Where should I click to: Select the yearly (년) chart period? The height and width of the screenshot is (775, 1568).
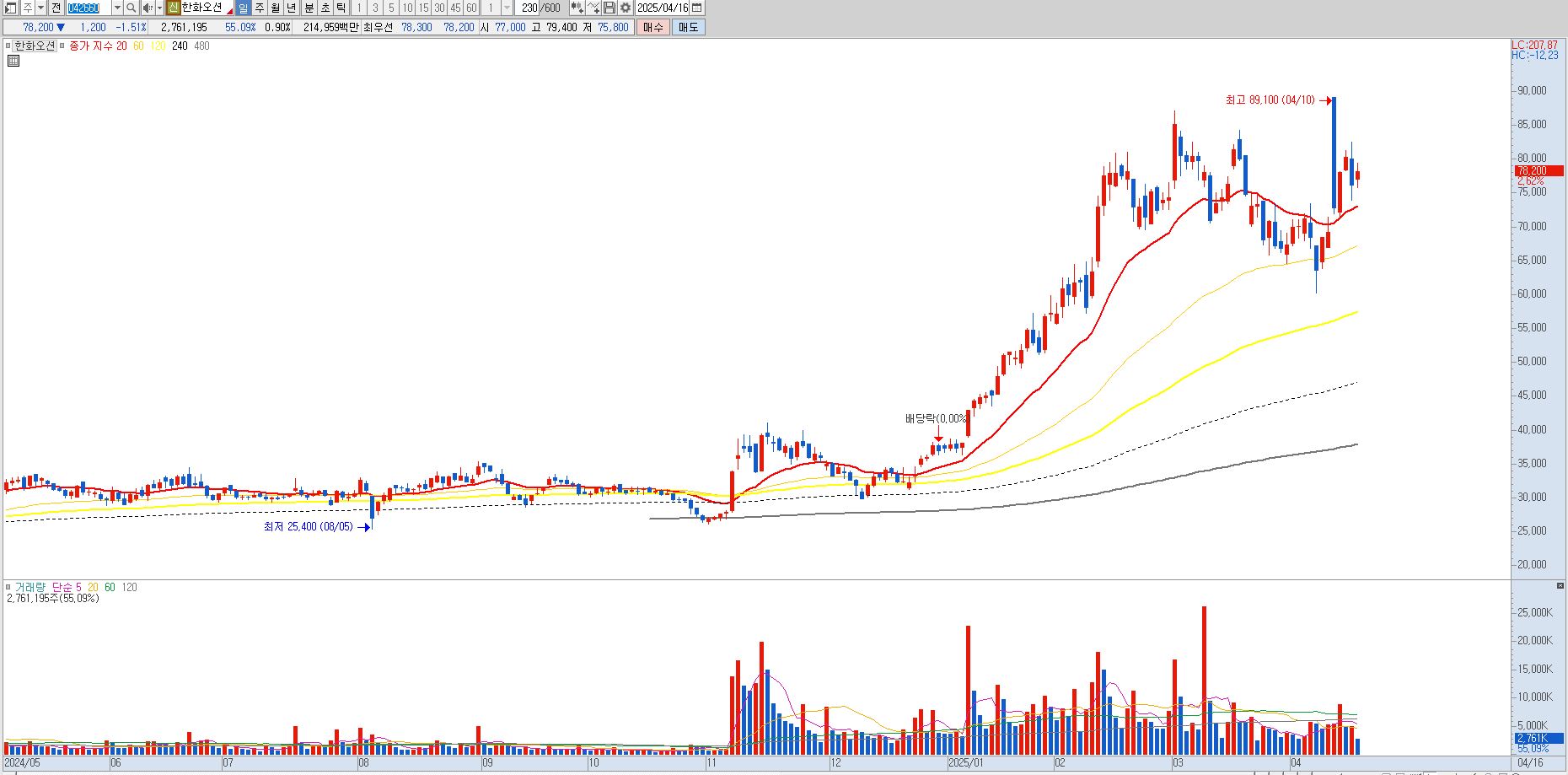pos(292,8)
